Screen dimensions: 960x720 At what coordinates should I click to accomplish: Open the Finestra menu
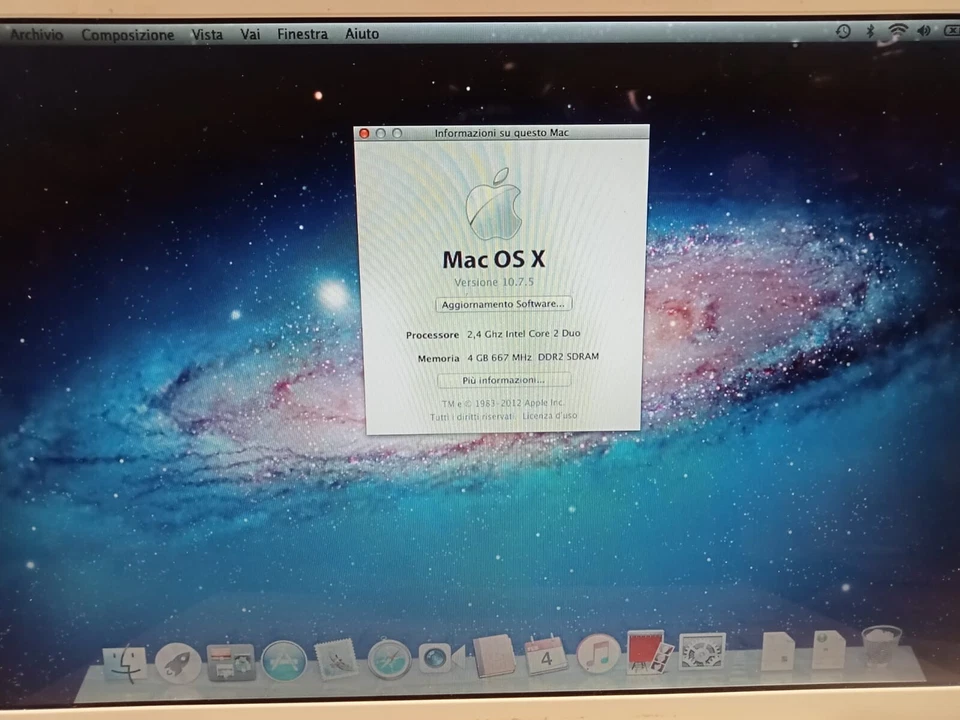click(302, 33)
